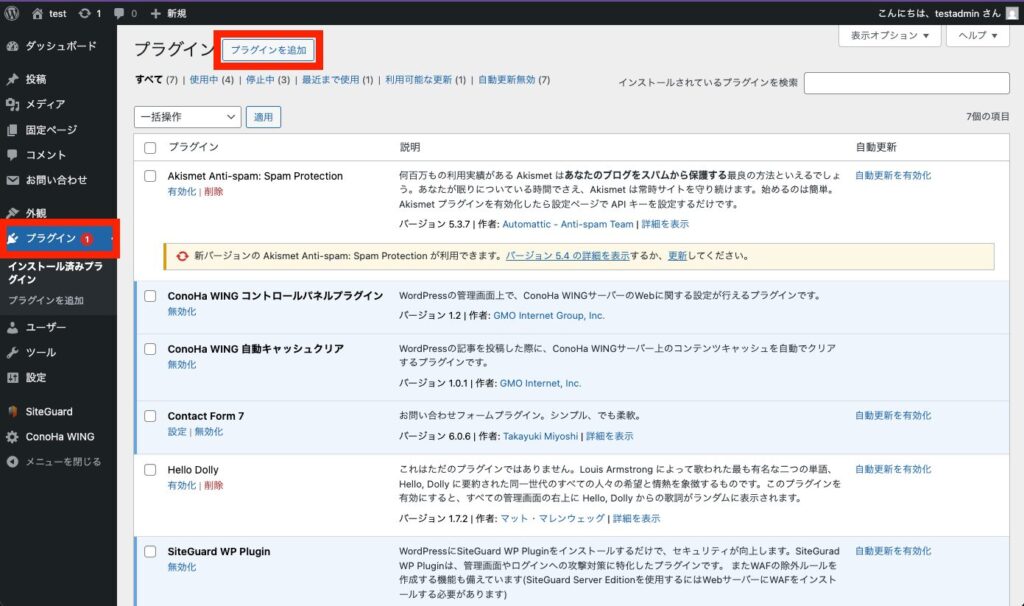Click the 固定ページ page icon
The width and height of the screenshot is (1024, 606).
tap(12, 130)
